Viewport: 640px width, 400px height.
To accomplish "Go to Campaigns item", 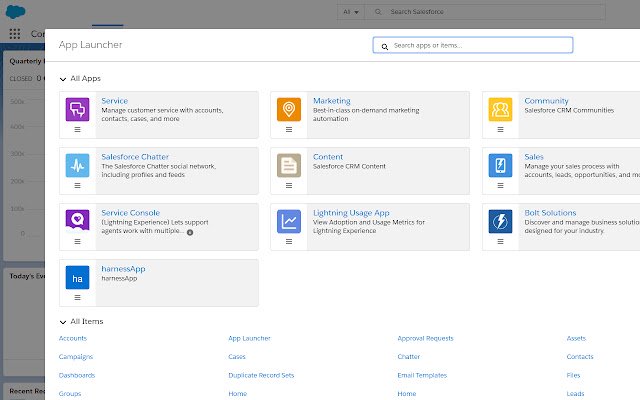I will 76,357.
